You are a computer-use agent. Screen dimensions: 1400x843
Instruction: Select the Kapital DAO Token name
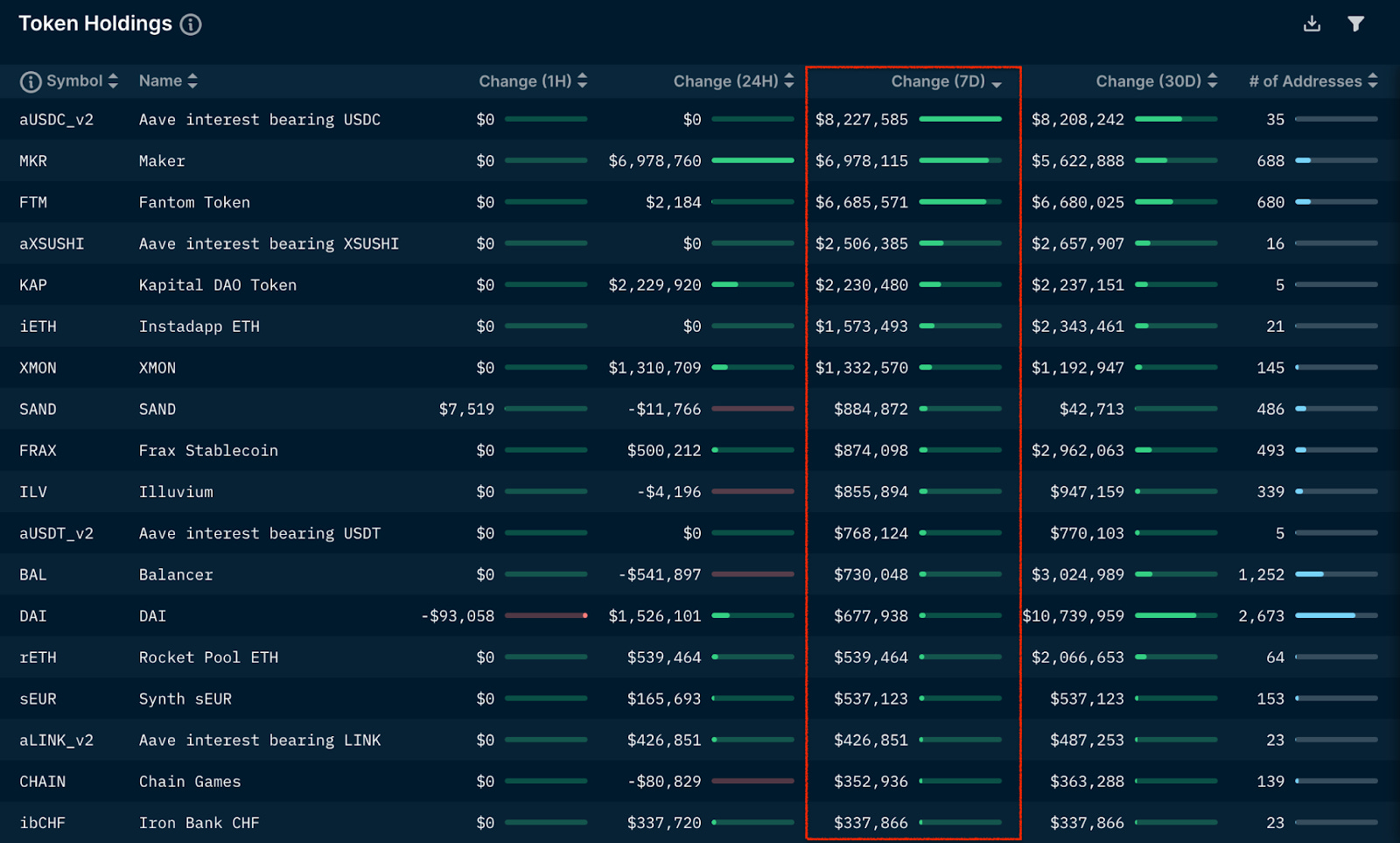(x=218, y=285)
